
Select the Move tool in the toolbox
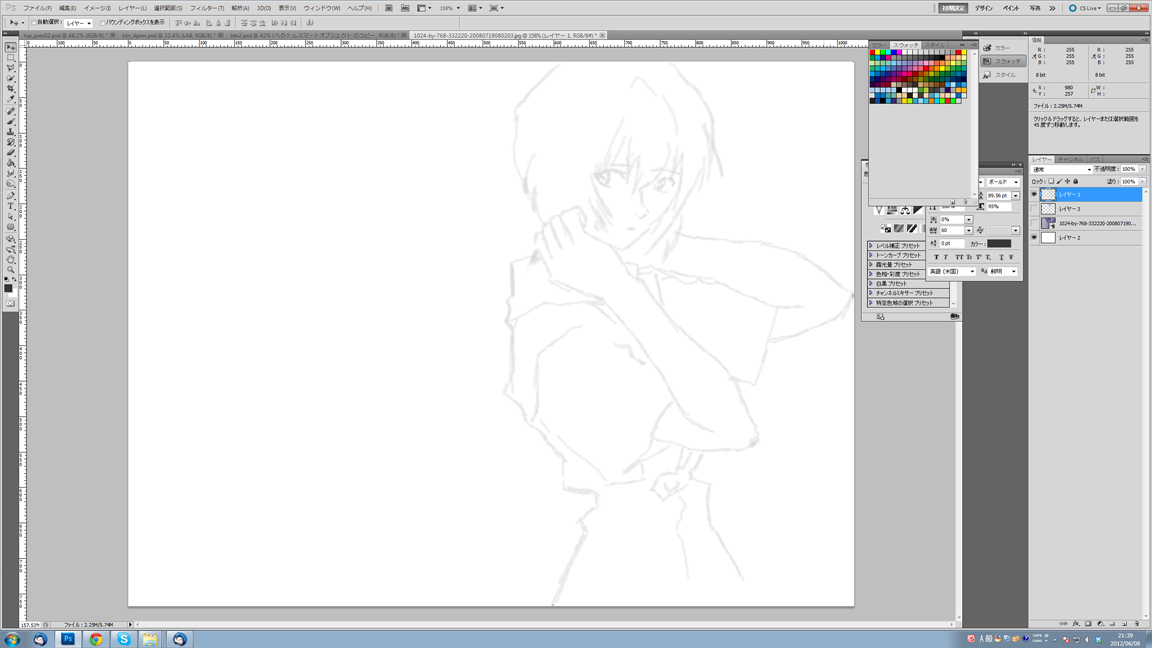coord(11,47)
